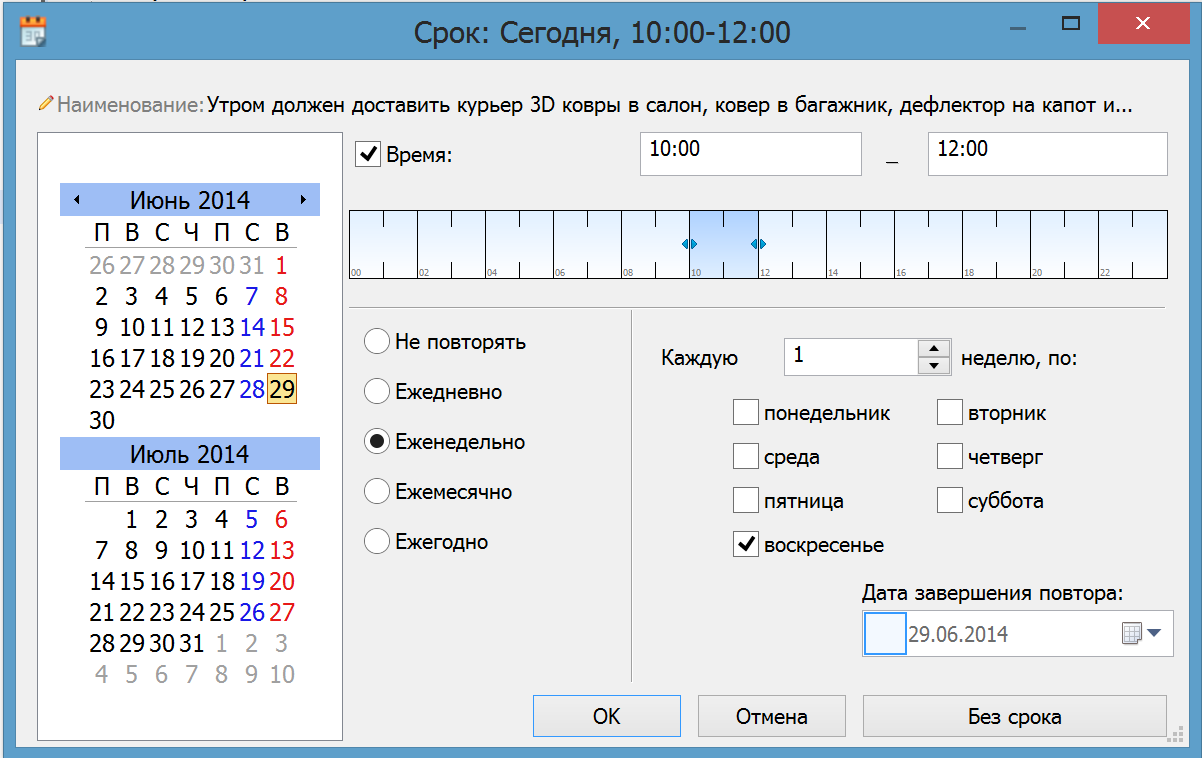Image resolution: width=1202 pixels, height=758 pixels.
Task: Click the timeline end marker at 12
Action: (758, 244)
